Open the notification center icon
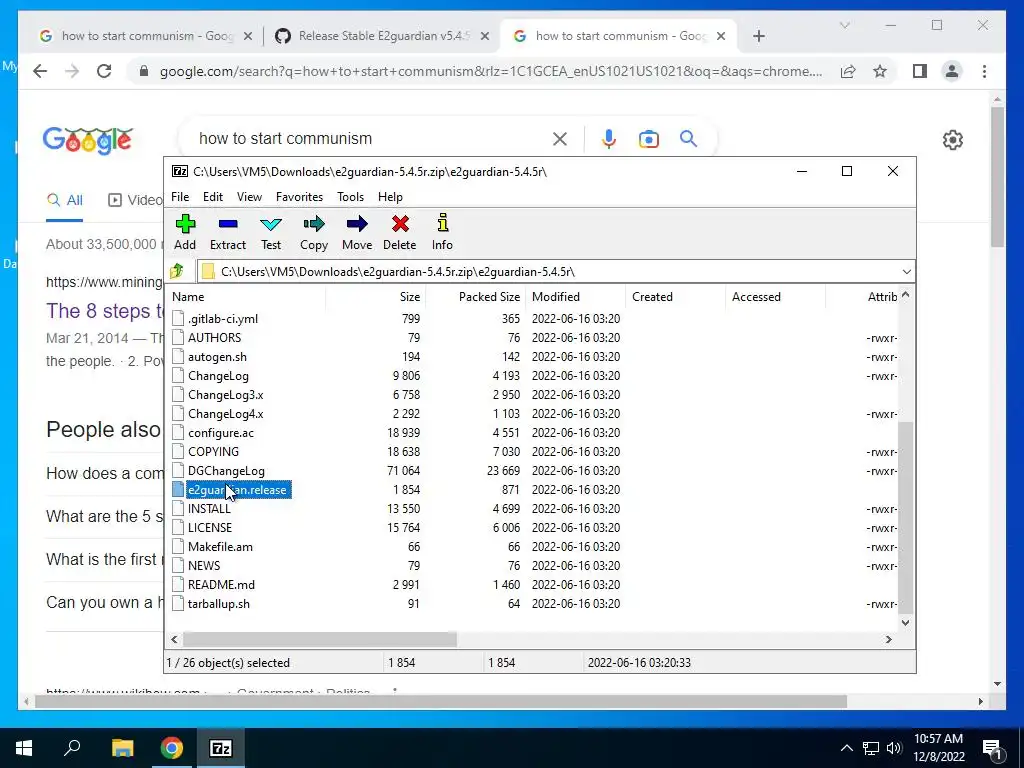Viewport: 1024px width, 768px height. (992, 748)
